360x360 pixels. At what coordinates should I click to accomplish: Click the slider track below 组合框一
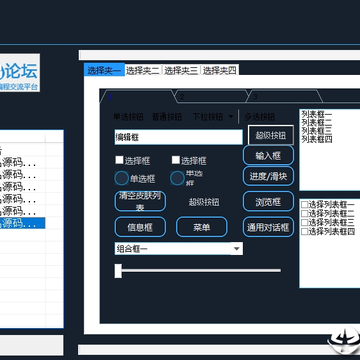pyautogui.click(x=201, y=270)
